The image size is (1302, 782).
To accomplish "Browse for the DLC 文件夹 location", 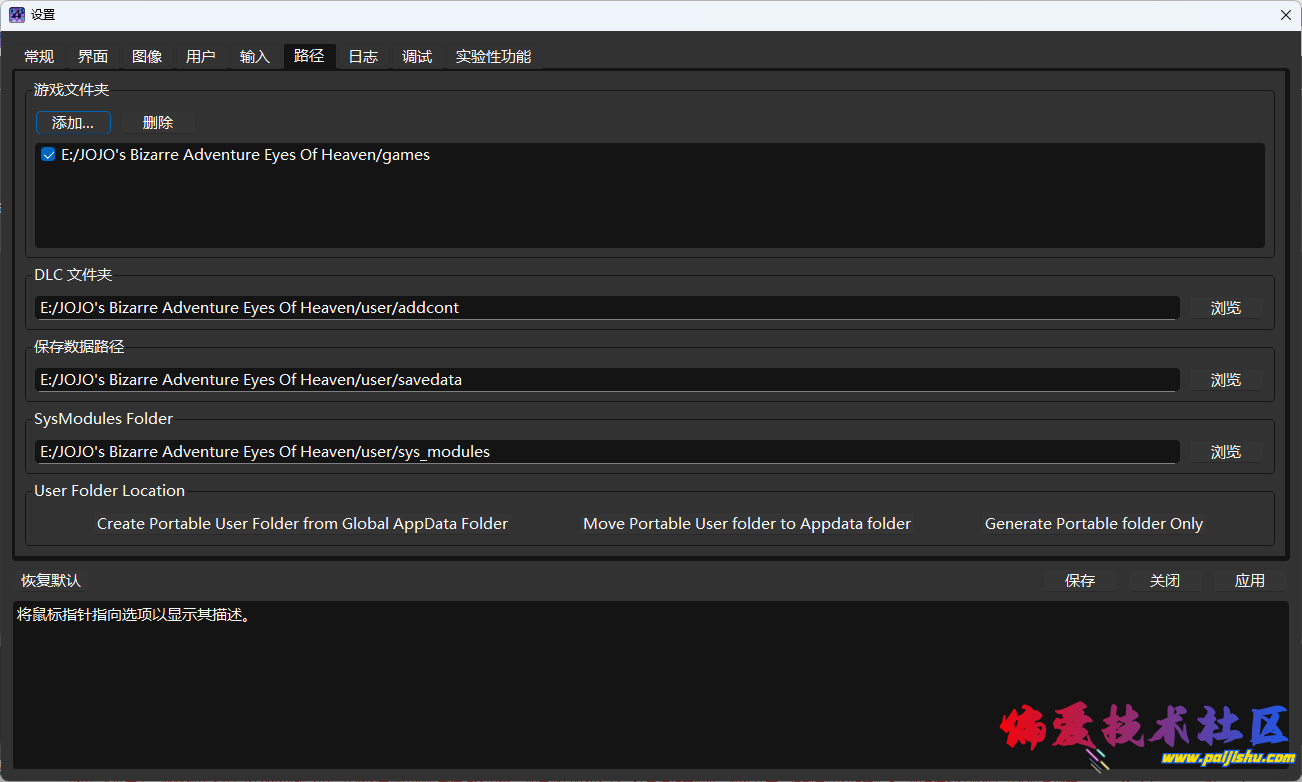I will [x=1225, y=308].
